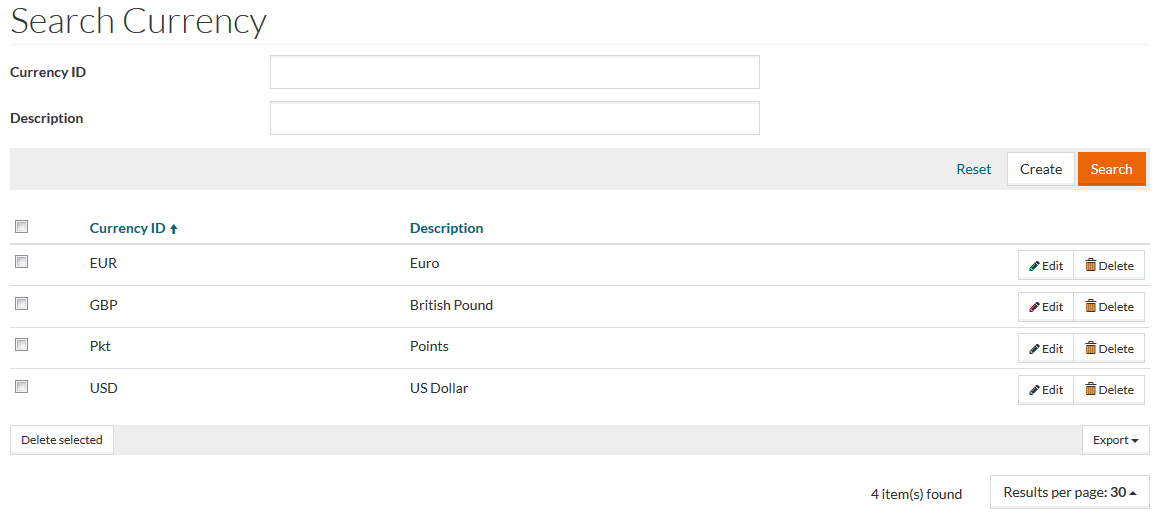Click the pencil Edit icon for EUR
Image resolution: width=1158 pixels, height=515 pixels.
pos(1035,266)
